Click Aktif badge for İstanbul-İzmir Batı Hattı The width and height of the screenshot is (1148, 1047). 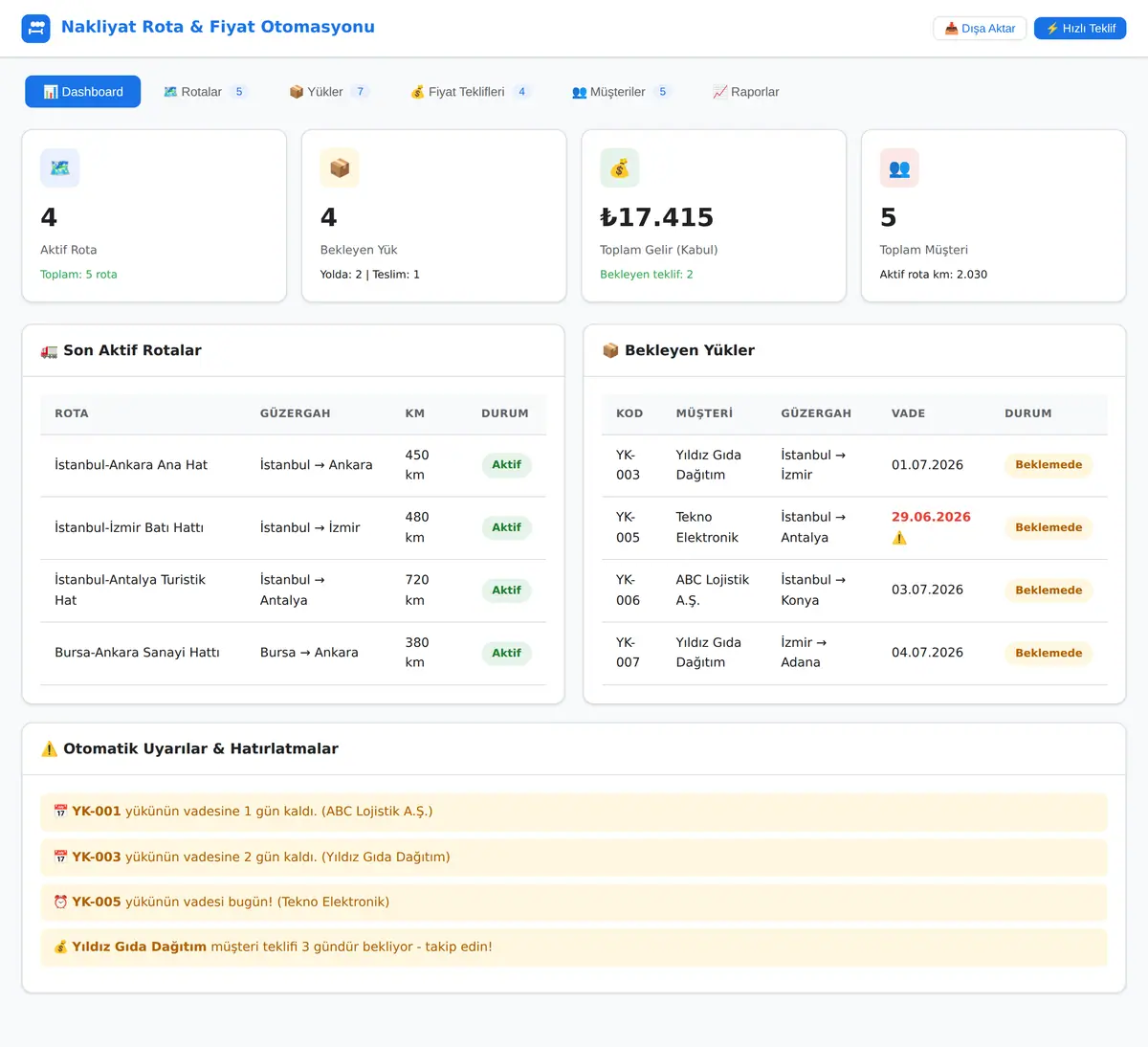coord(506,528)
